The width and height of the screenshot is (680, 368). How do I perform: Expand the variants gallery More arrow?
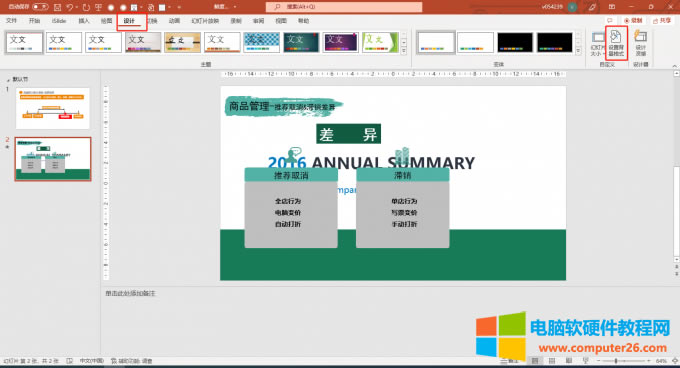click(578, 51)
